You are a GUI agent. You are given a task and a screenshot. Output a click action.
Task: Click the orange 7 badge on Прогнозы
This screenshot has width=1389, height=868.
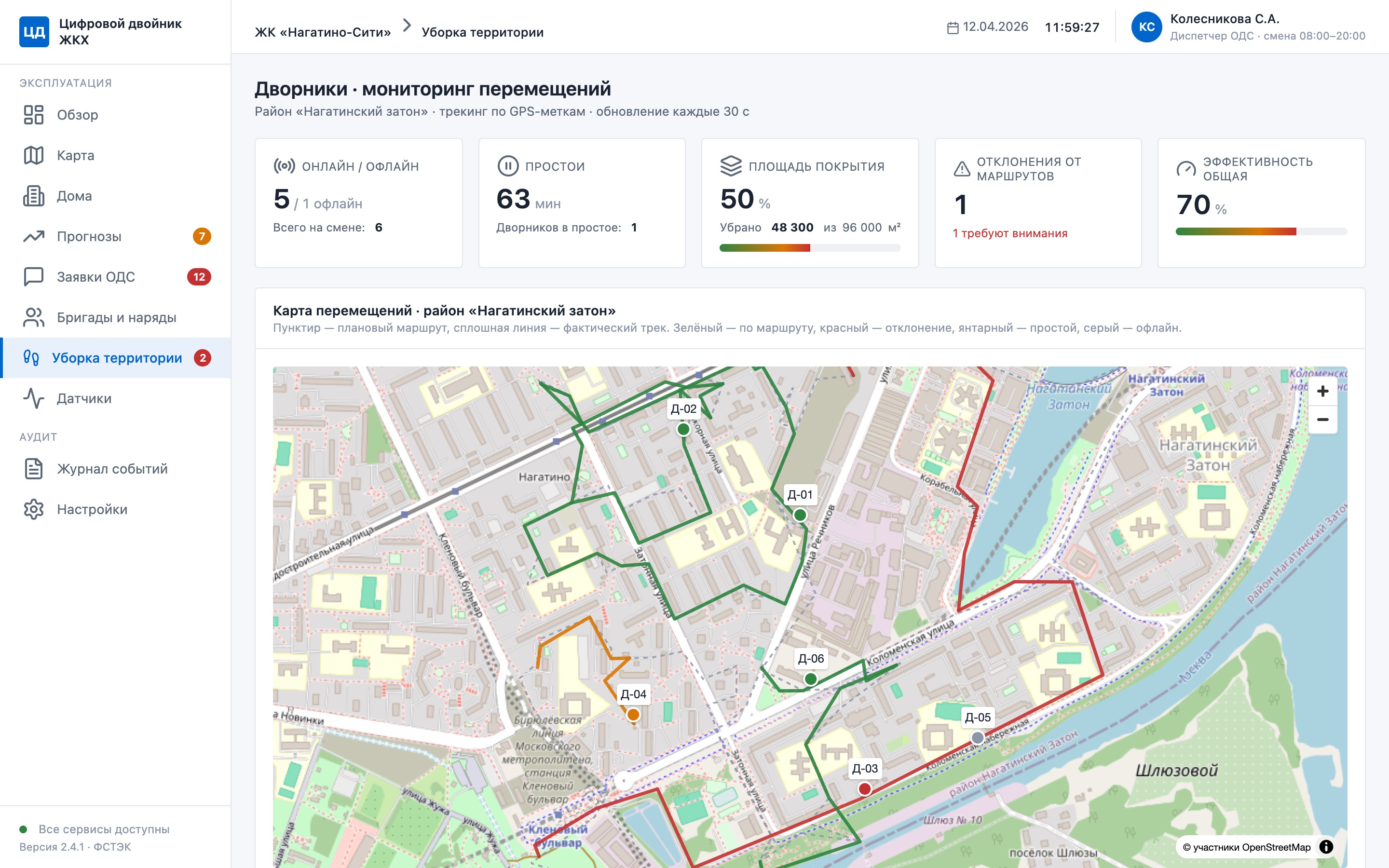click(x=202, y=236)
